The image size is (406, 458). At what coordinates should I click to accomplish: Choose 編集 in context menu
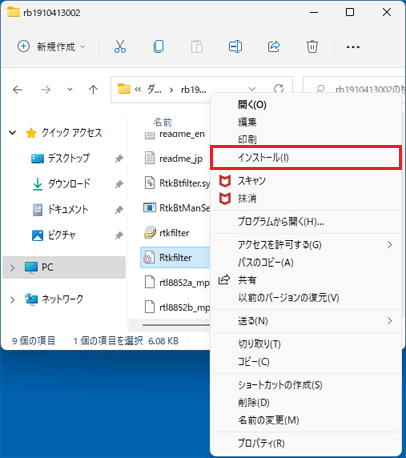[306, 122]
